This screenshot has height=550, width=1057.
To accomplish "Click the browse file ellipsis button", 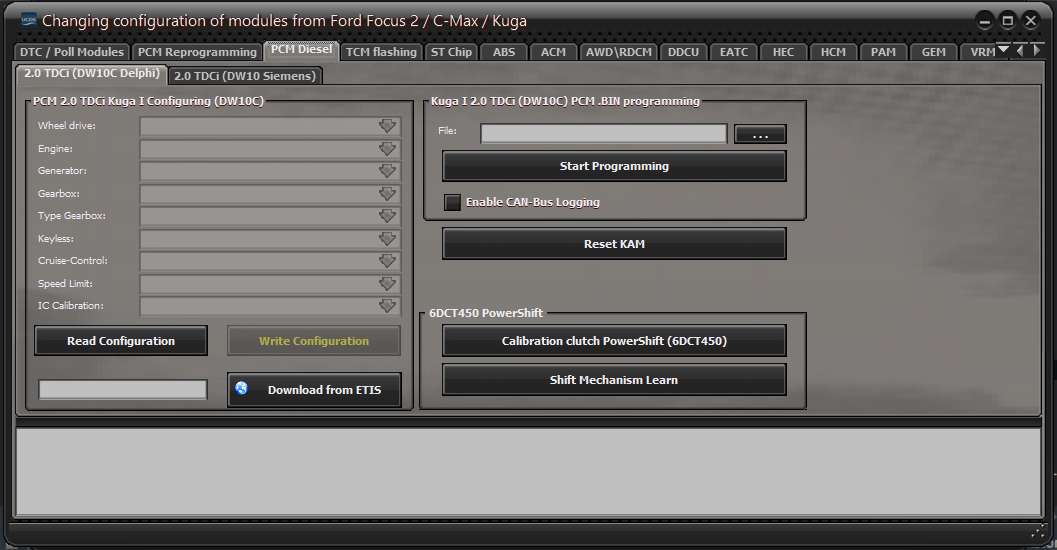I will 760,134.
